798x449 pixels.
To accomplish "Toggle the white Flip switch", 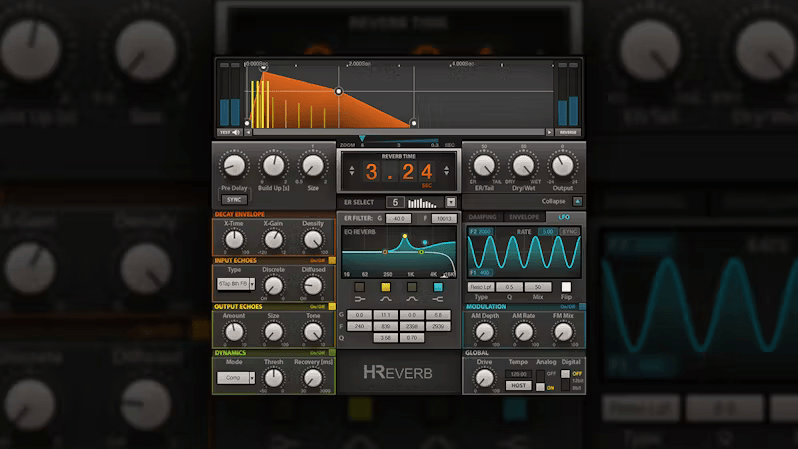I will (566, 287).
